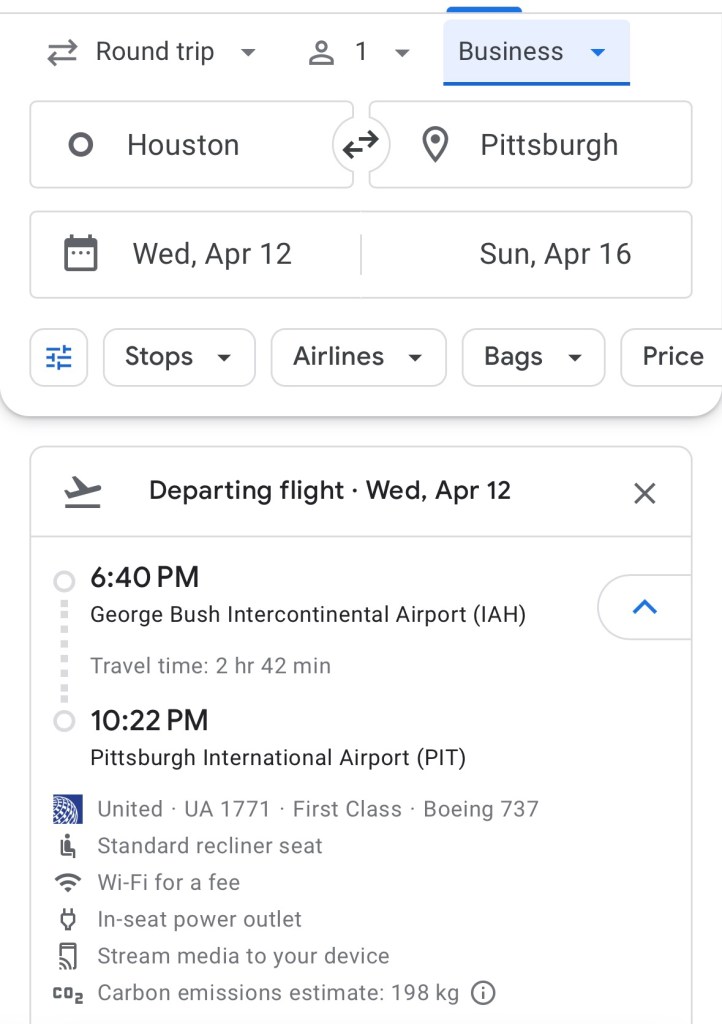Collapse the flight details chevron

point(645,606)
